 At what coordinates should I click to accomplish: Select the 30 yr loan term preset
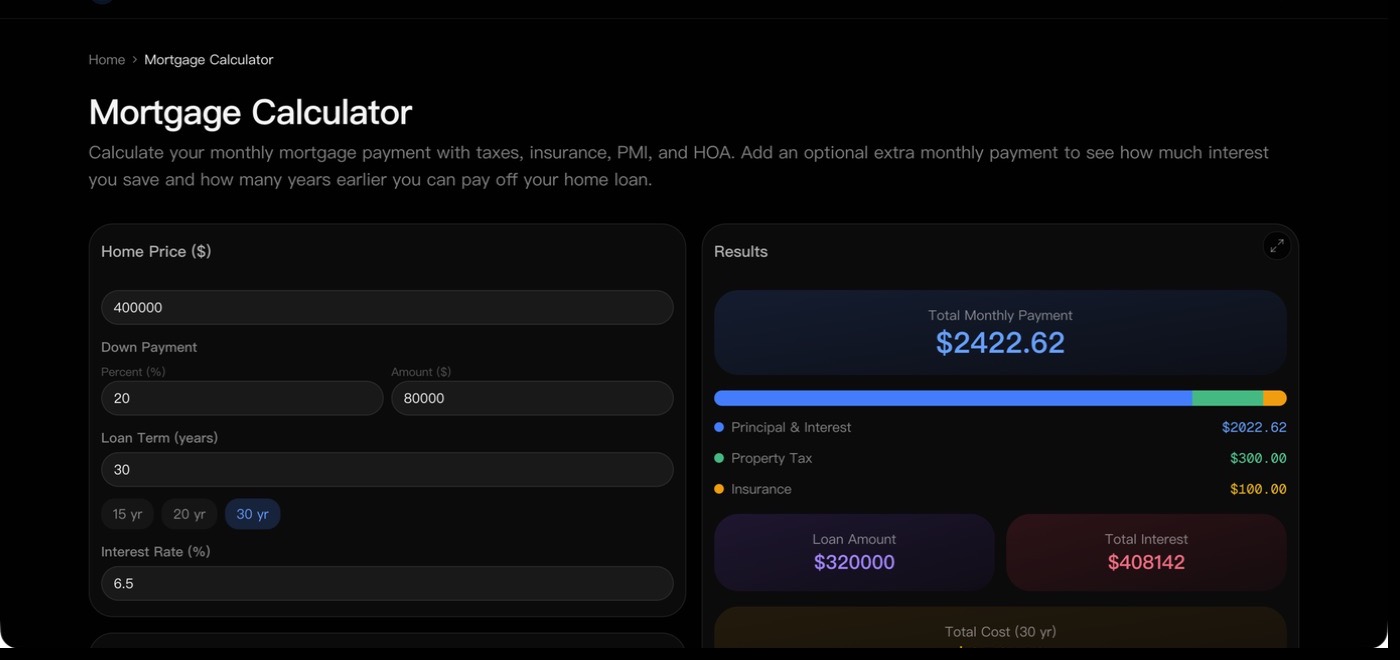(x=252, y=514)
